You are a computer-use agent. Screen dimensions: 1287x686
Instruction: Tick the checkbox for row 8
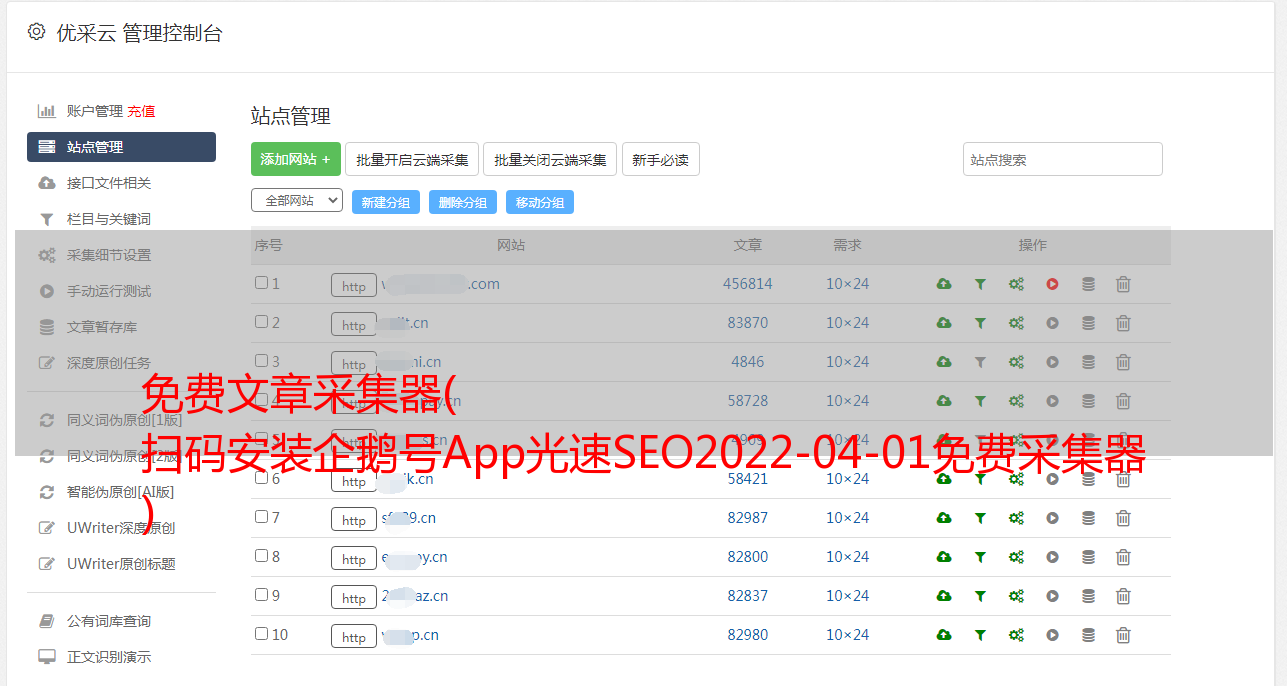click(x=261, y=556)
